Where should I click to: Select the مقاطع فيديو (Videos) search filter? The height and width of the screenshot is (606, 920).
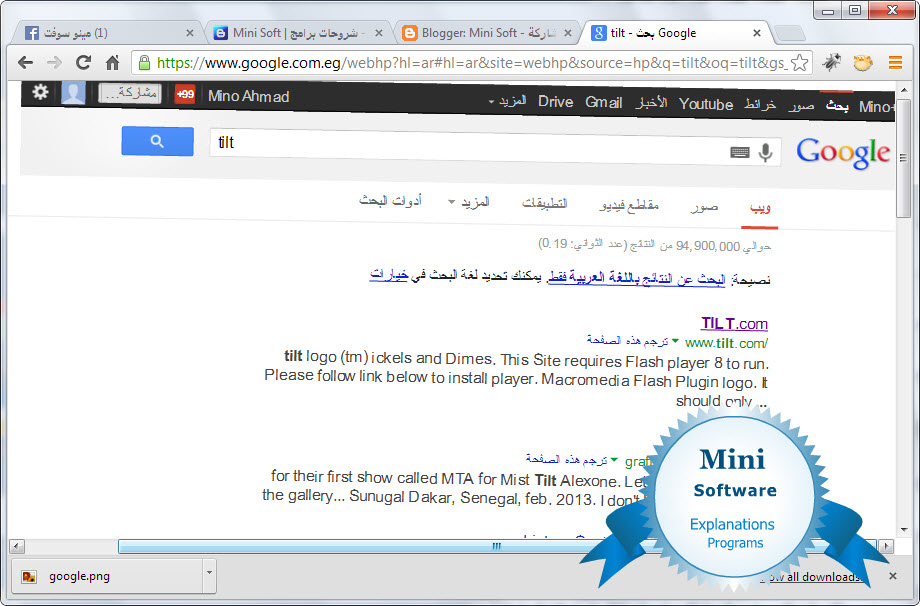pos(629,205)
